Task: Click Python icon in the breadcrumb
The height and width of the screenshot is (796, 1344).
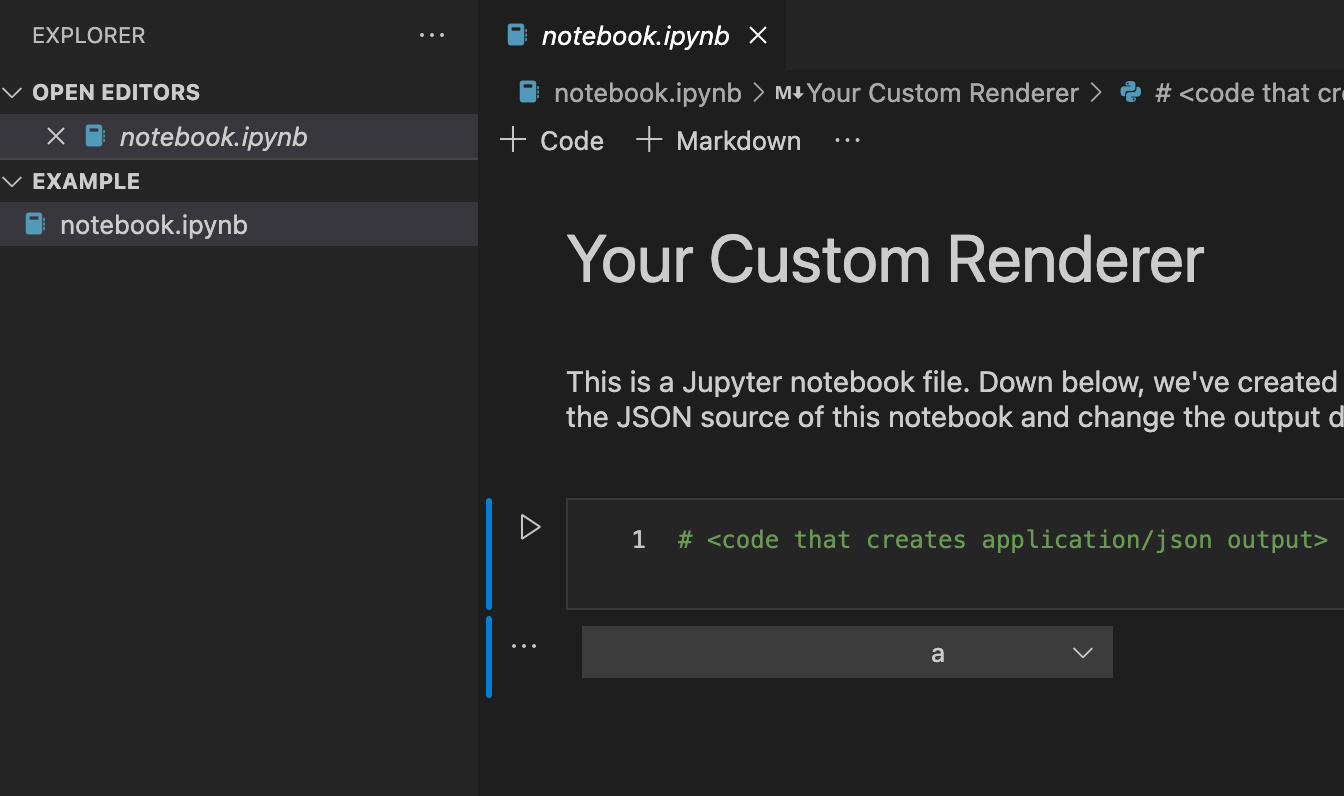Action: click(x=1131, y=92)
